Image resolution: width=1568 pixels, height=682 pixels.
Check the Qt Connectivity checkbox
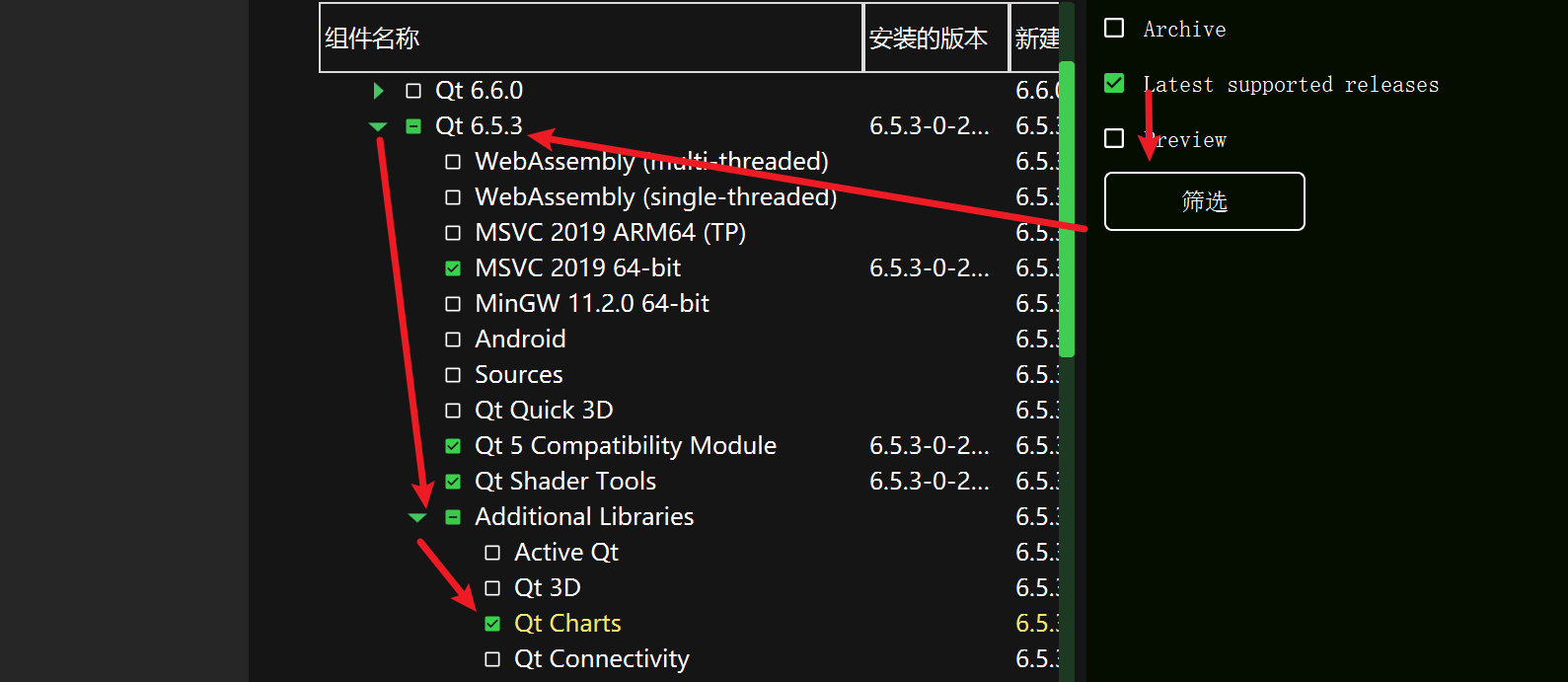click(x=492, y=659)
